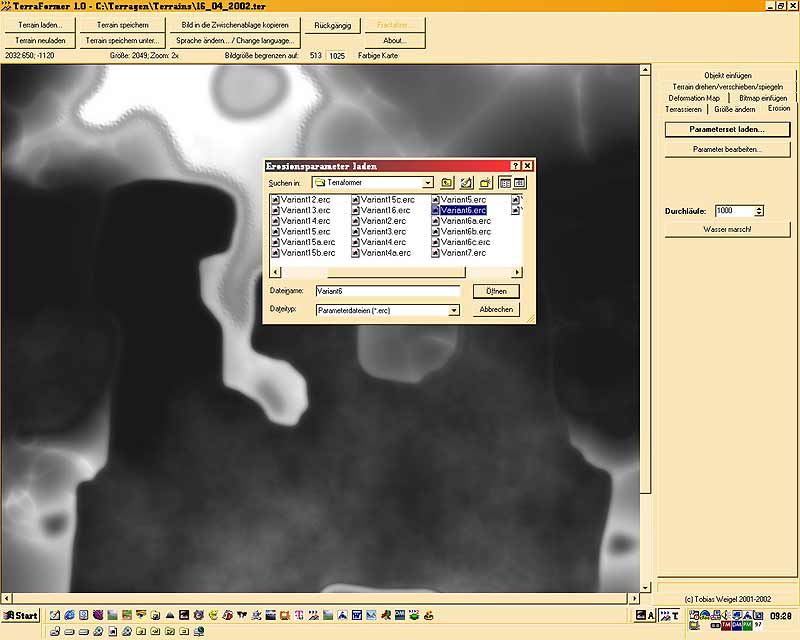The height and width of the screenshot is (640, 800).
Task: Click the dialog help question mark icon
Action: (515, 166)
